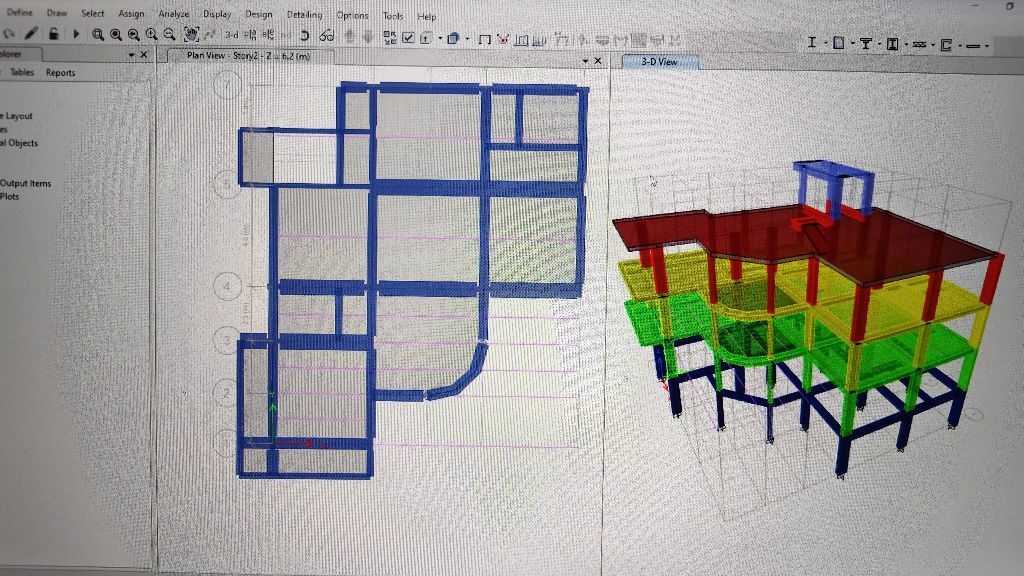Switch to the 3-D View tab
Image resolution: width=1024 pixels, height=576 pixels.
658,62
